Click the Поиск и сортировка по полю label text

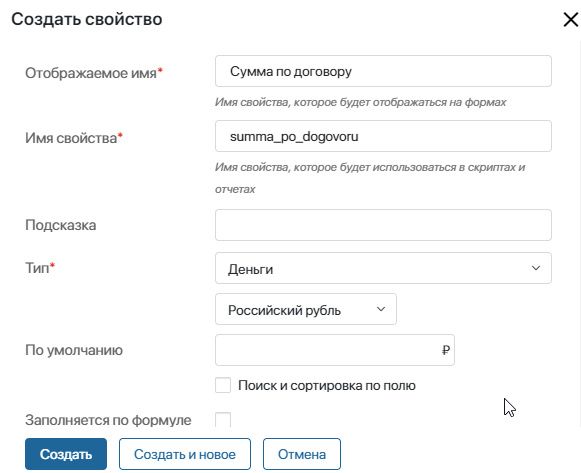[327, 386]
